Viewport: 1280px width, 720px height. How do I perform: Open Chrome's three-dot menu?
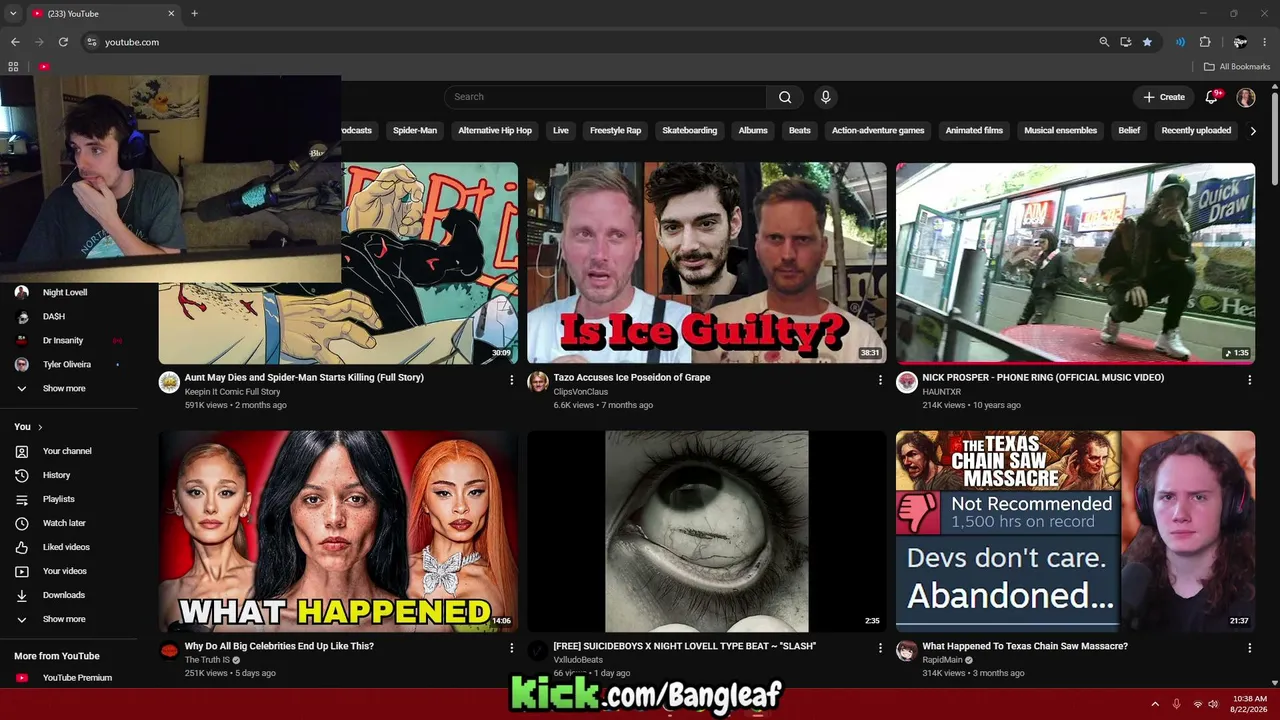click(1265, 42)
